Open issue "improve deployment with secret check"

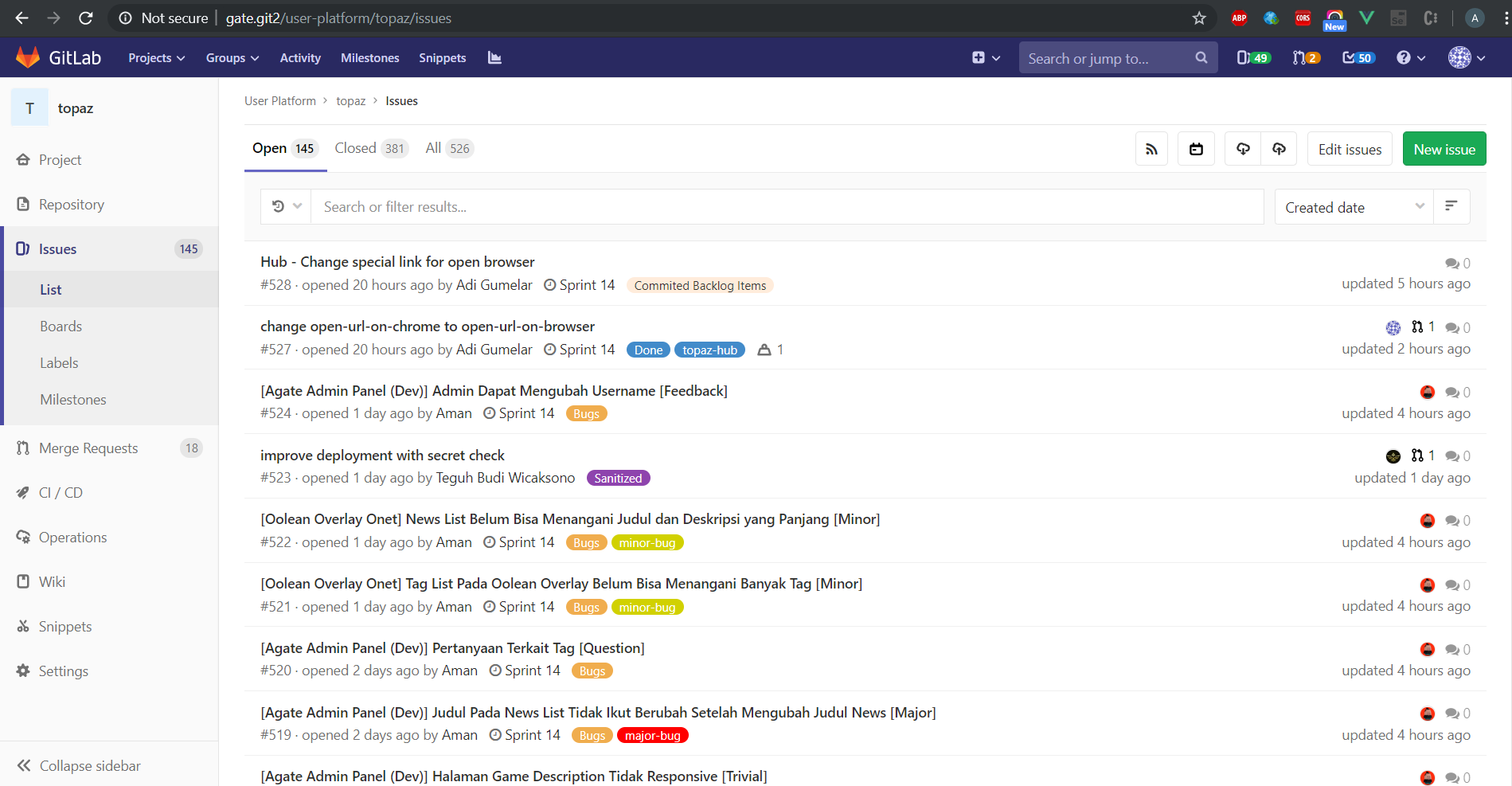coord(382,456)
